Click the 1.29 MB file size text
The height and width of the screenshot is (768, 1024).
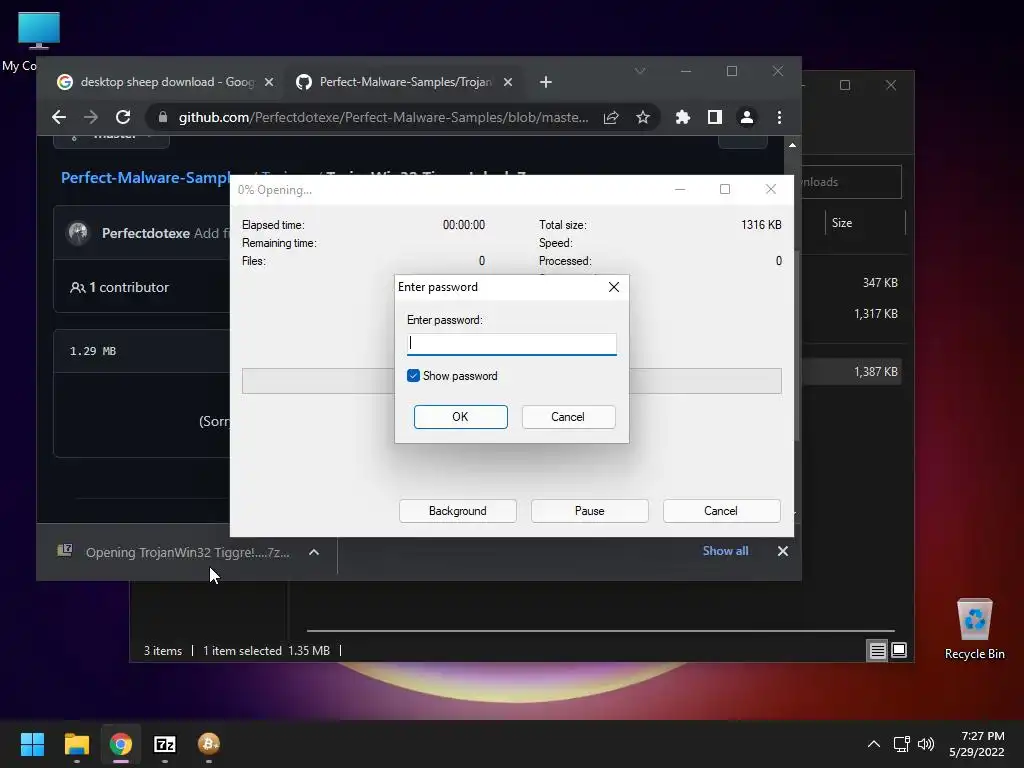[93, 351]
